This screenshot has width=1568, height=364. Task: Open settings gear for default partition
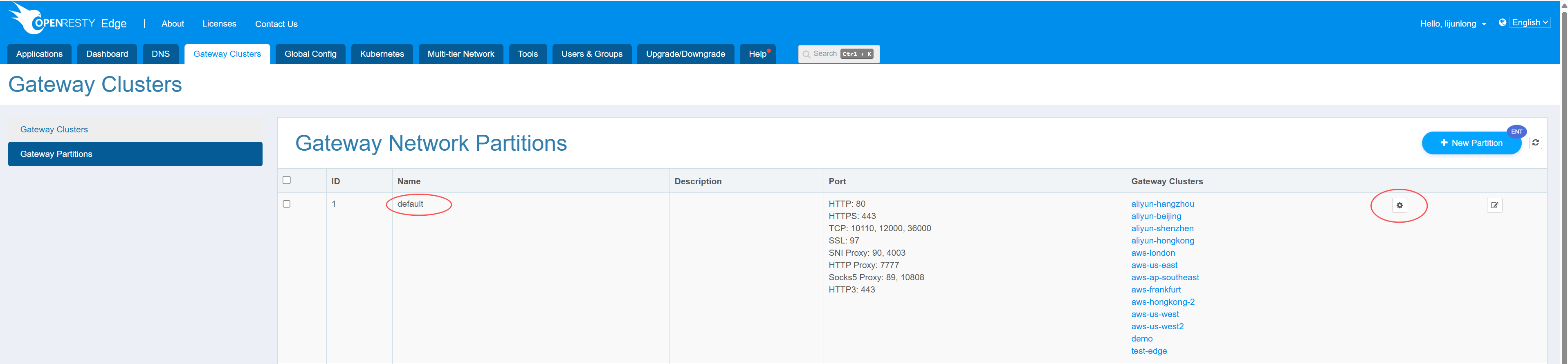click(x=1399, y=205)
